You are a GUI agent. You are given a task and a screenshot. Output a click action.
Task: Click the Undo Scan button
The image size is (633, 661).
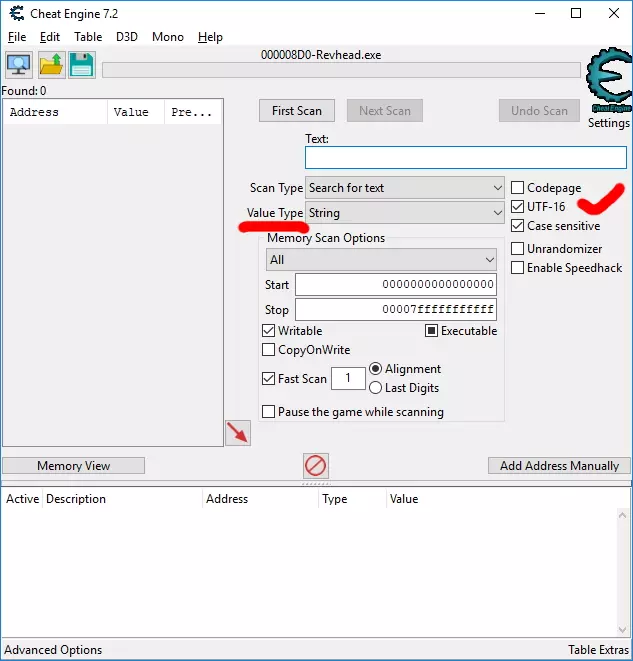539,111
